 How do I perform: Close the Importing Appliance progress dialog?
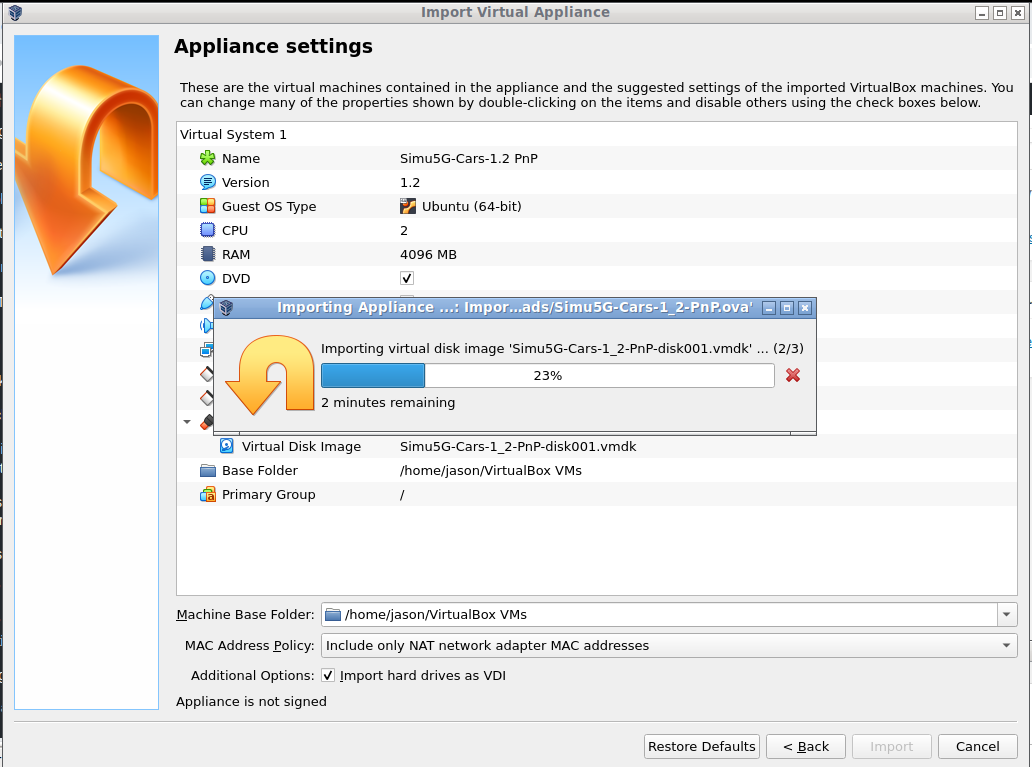(804, 307)
